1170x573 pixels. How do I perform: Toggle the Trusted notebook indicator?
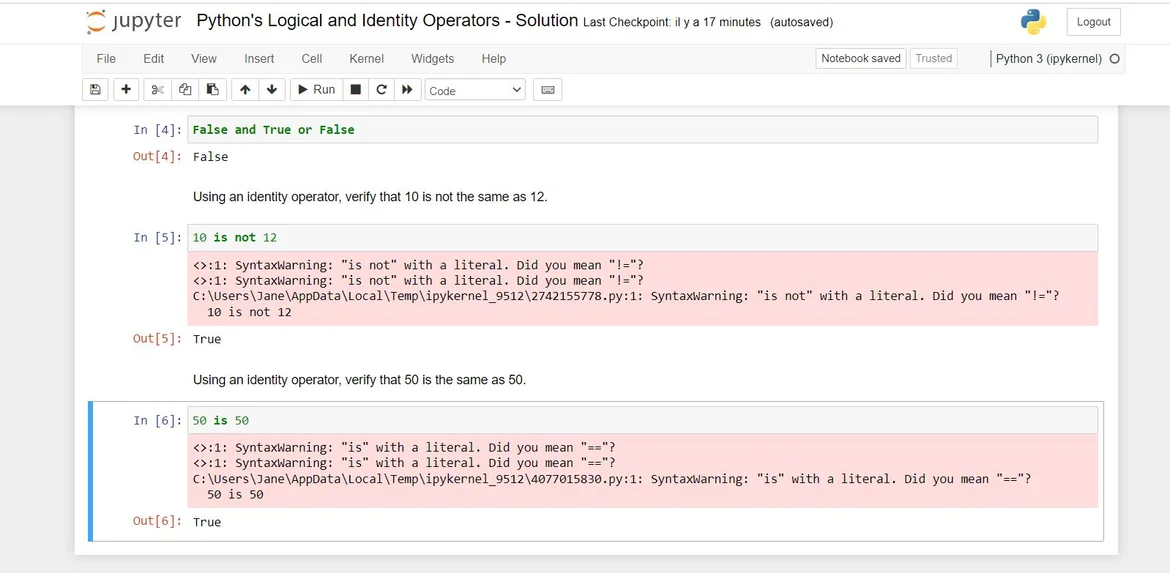pyautogui.click(x=933, y=59)
